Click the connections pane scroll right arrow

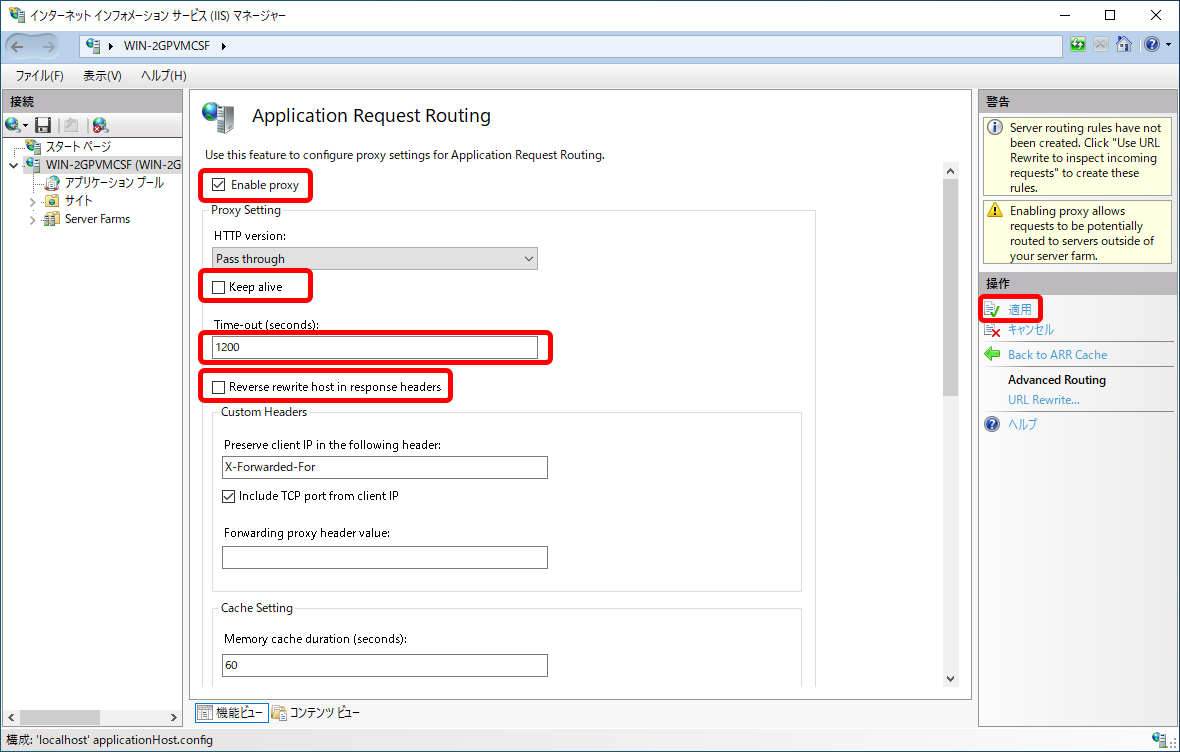pos(173,717)
